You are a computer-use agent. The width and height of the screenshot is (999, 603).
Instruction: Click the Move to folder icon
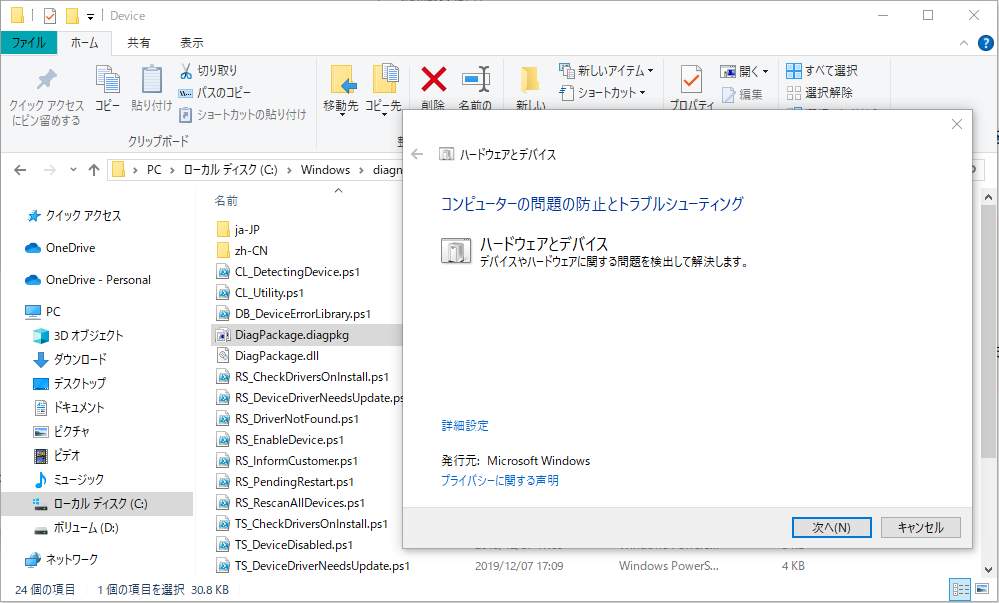[x=342, y=80]
